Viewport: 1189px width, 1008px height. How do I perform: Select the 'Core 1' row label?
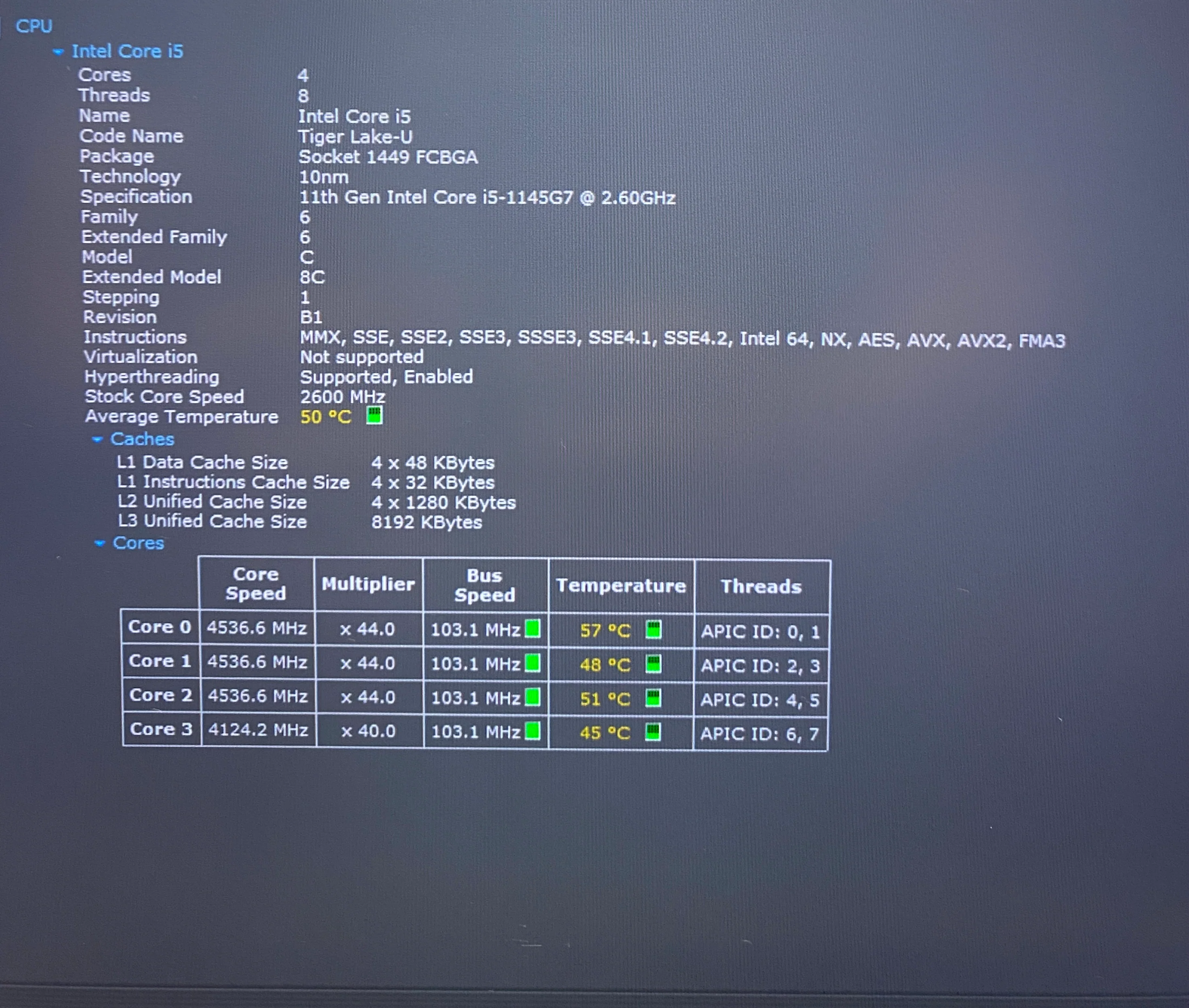pos(160,661)
